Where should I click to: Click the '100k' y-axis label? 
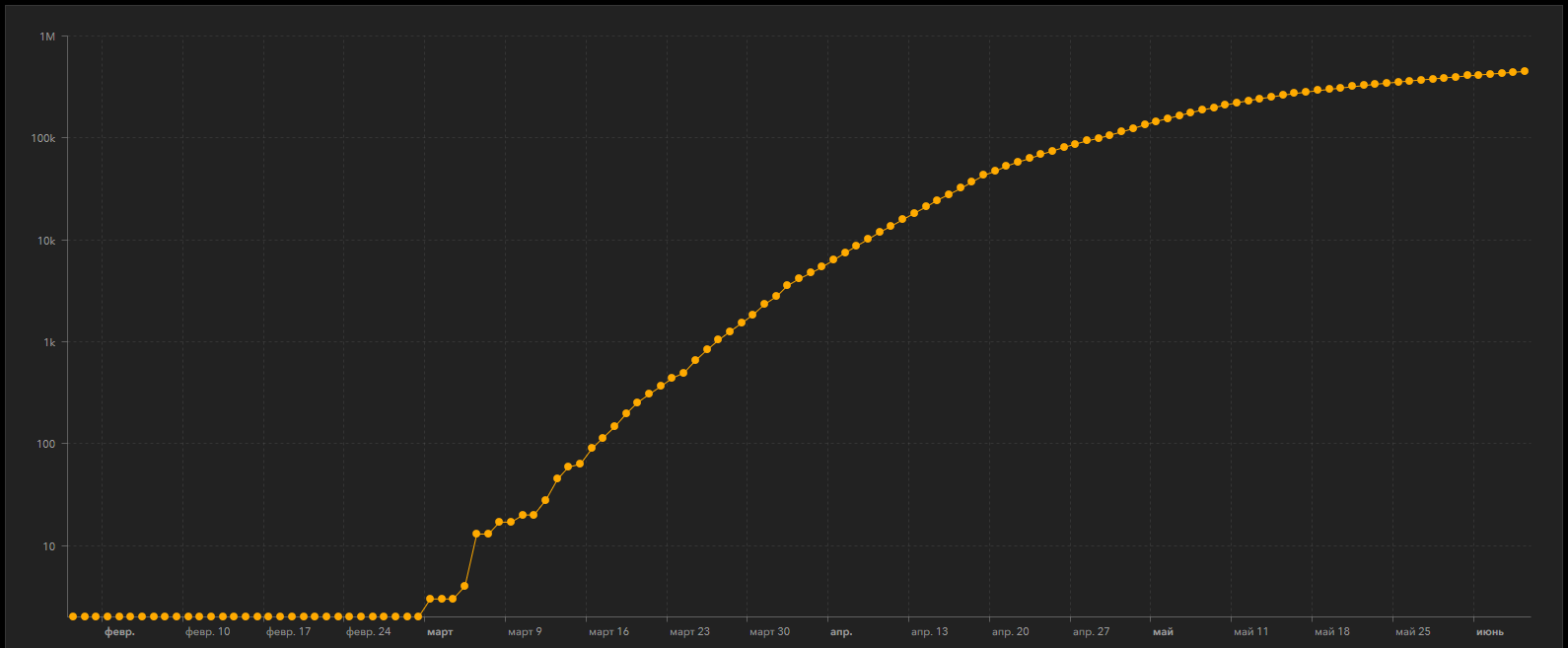tap(43, 138)
